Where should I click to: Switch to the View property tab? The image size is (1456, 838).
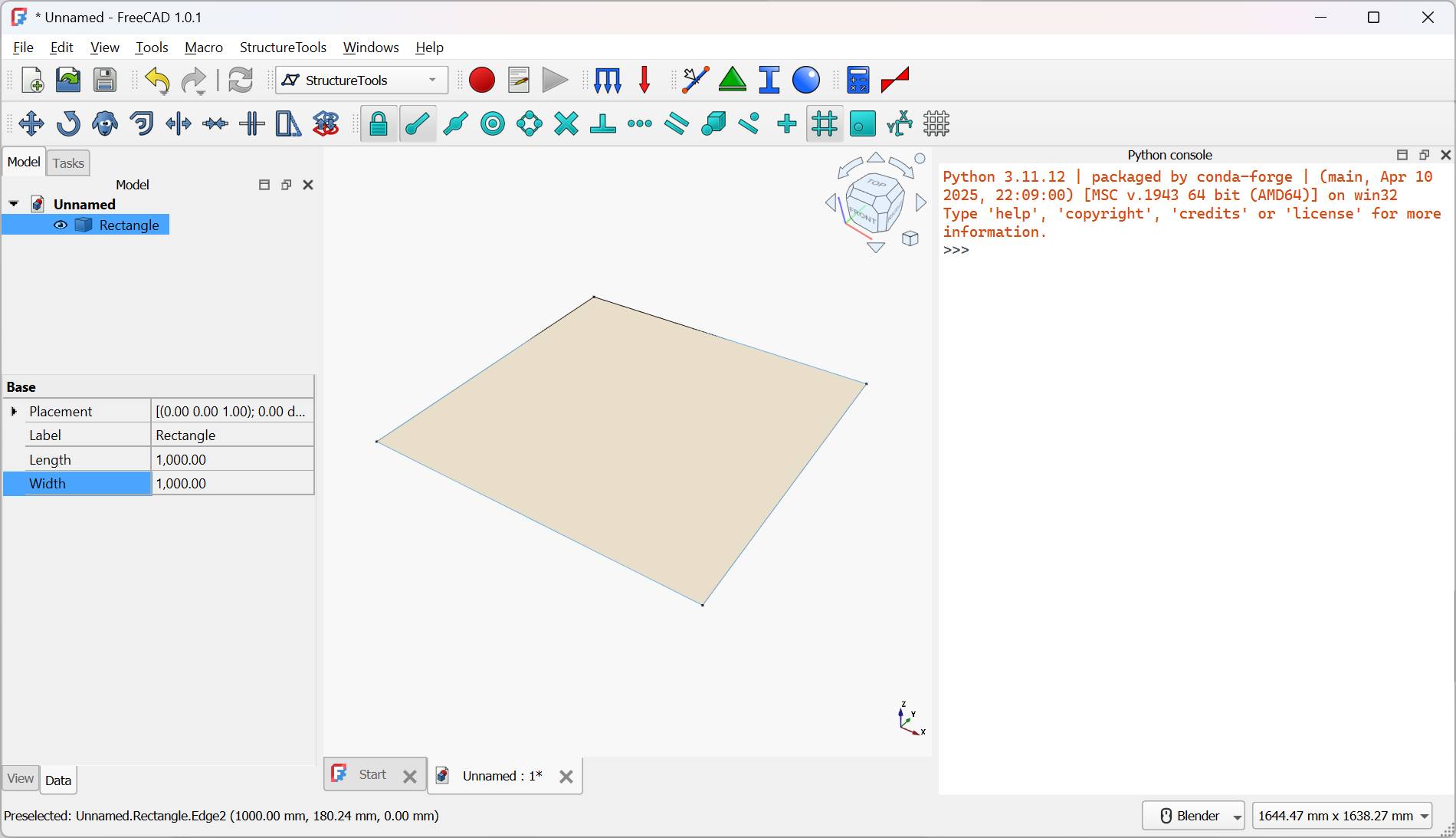[21, 779]
